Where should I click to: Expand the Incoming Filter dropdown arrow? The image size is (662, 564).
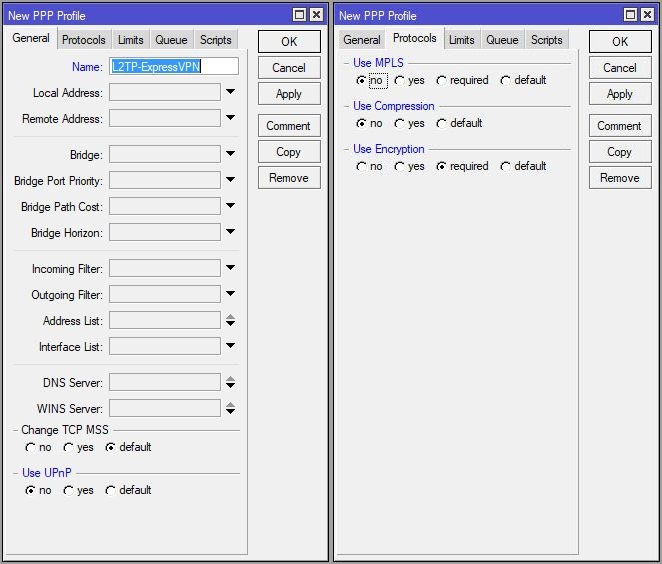[x=230, y=268]
